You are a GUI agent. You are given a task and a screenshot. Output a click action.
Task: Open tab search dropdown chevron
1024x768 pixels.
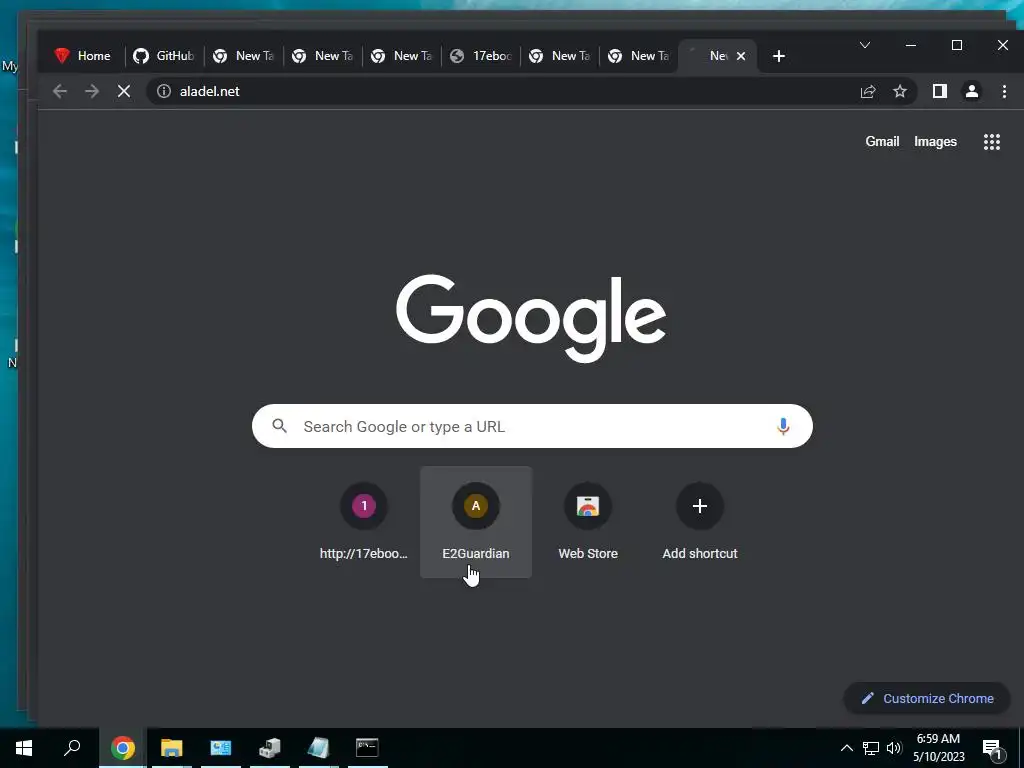pyautogui.click(x=865, y=45)
